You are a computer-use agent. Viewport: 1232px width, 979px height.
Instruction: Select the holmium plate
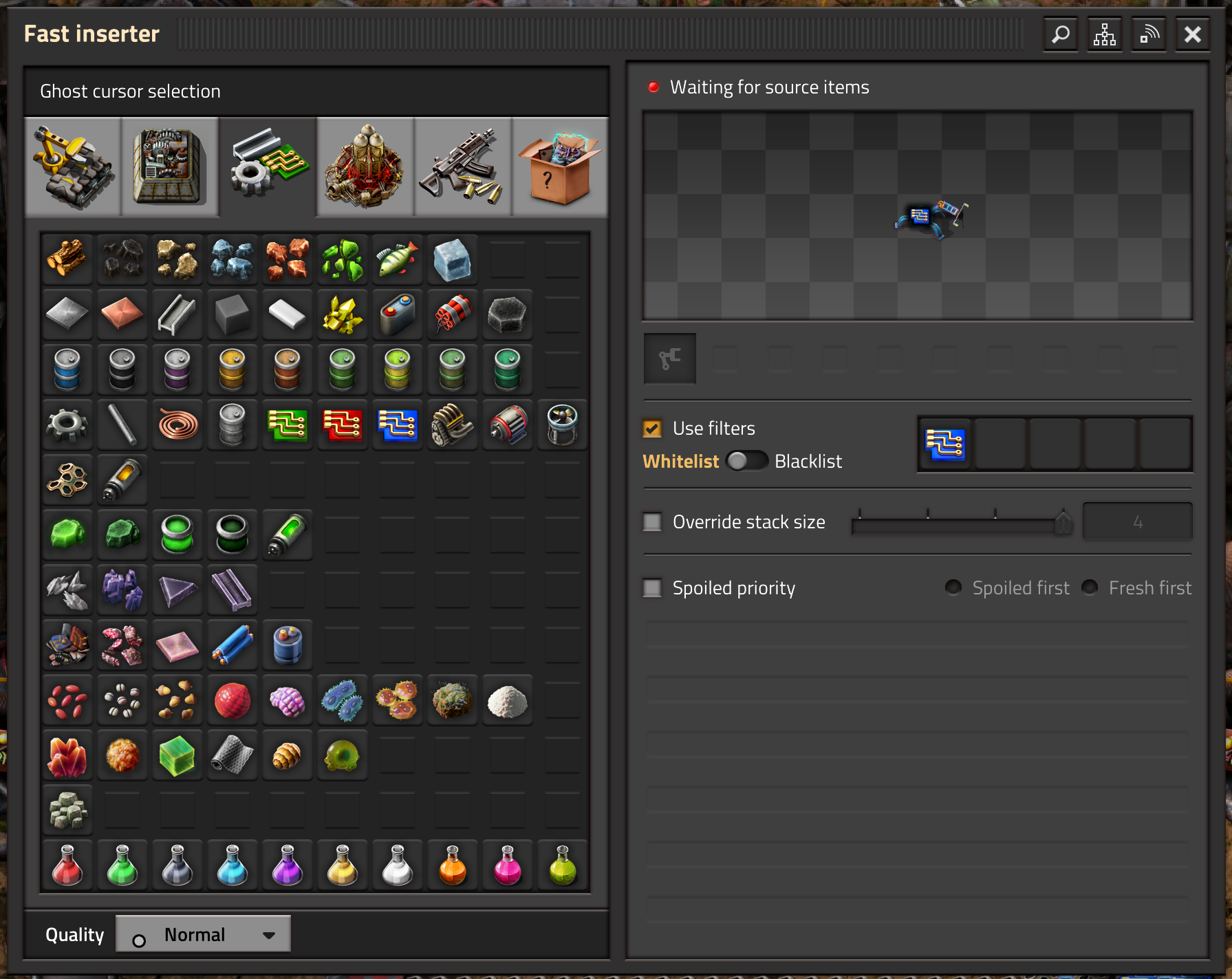(x=177, y=645)
